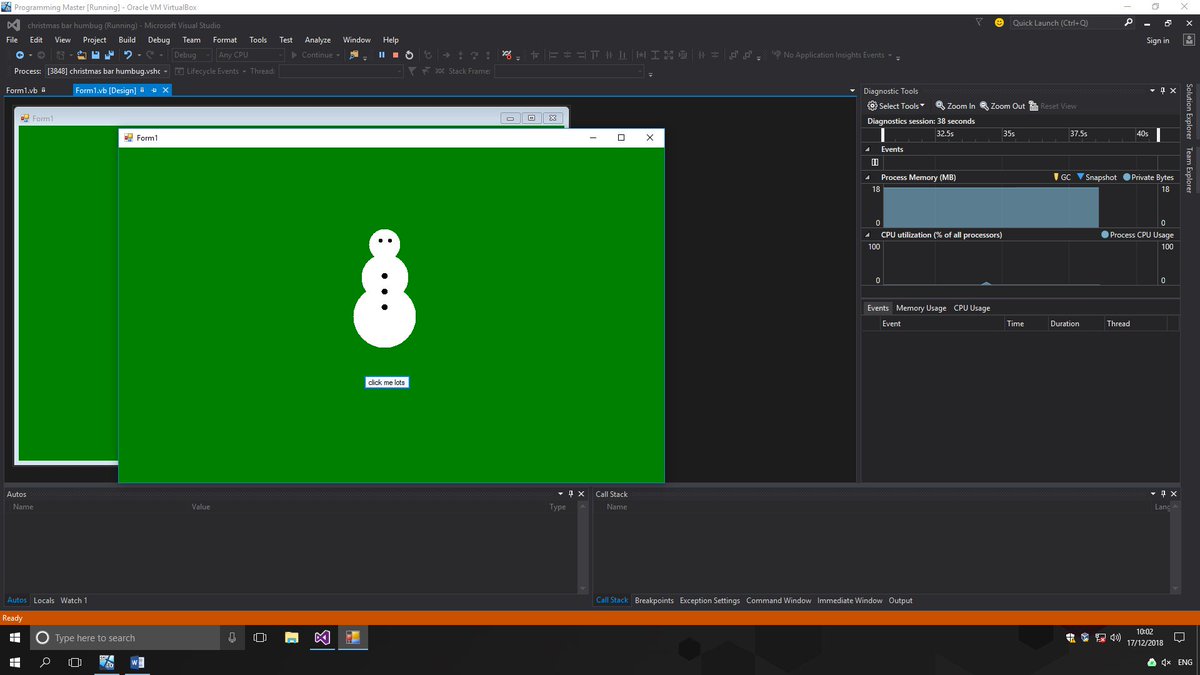The width and height of the screenshot is (1200, 675).
Task: Click the diagnostics timeline ruler at 35s
Action: tap(1008, 133)
